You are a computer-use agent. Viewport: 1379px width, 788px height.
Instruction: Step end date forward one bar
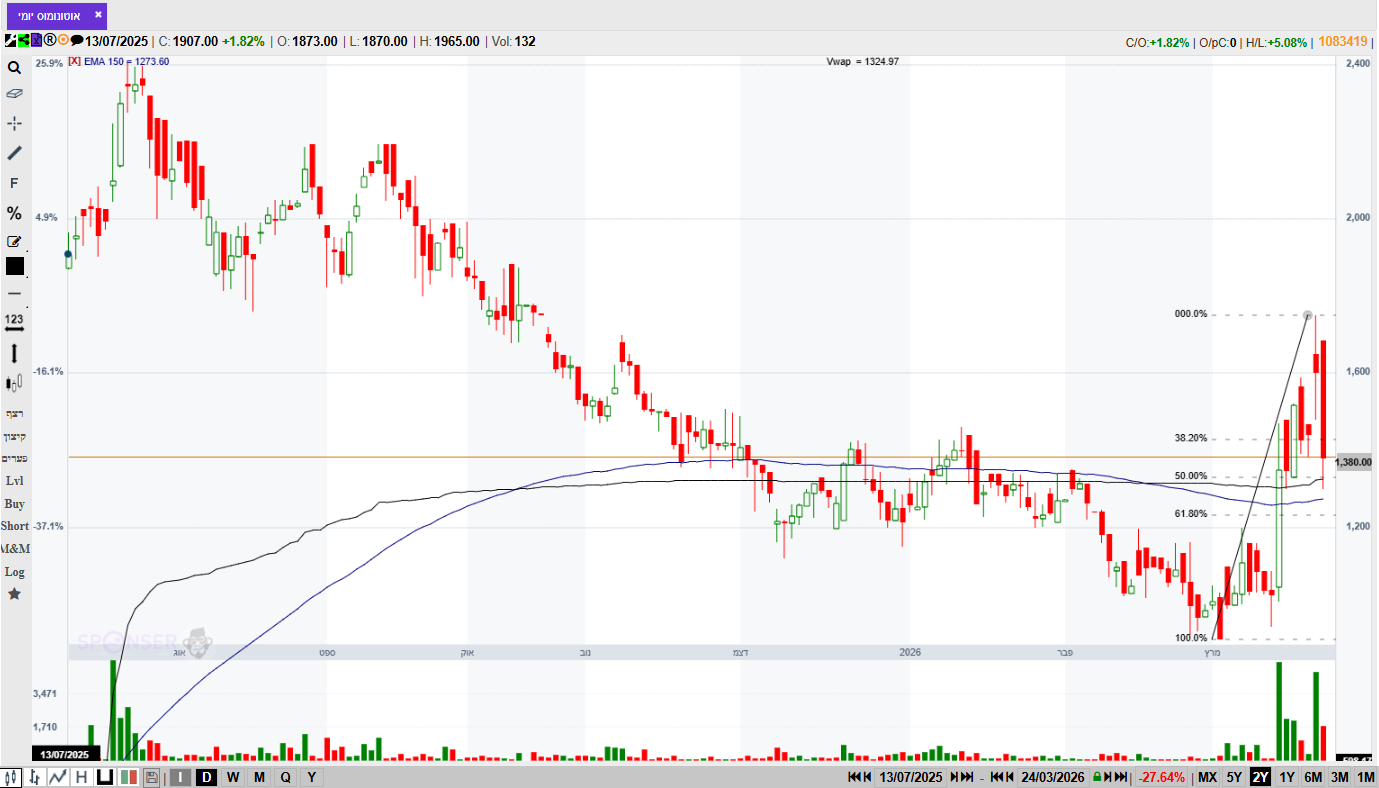(x=1108, y=777)
